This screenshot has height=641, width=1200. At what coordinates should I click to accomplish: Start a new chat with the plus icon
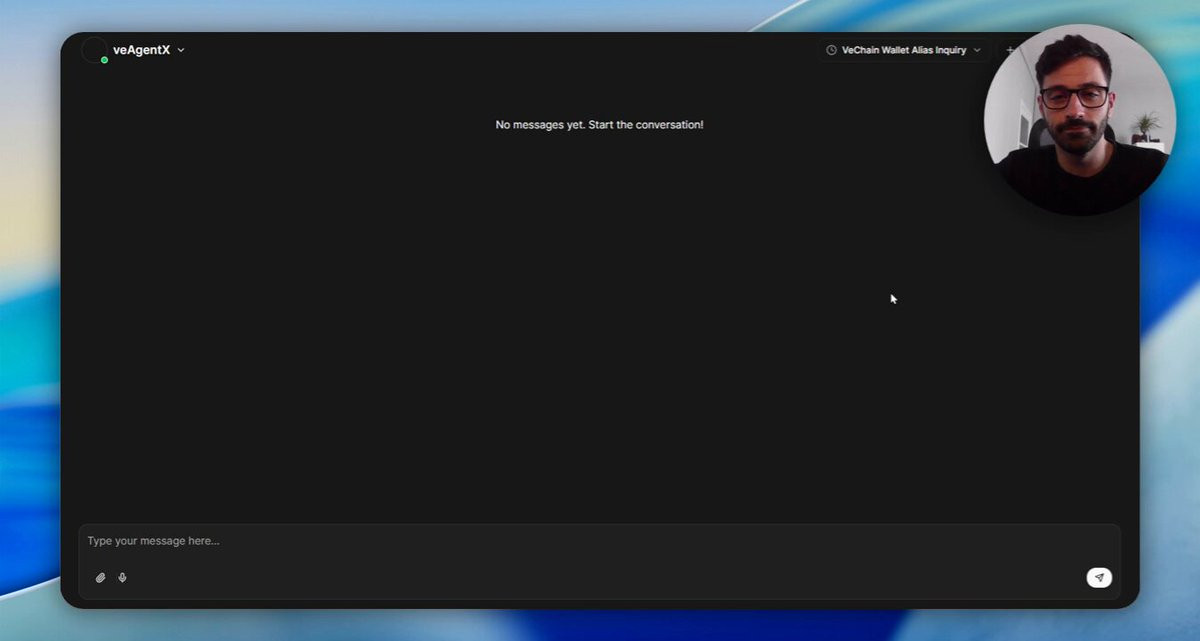click(x=1010, y=50)
